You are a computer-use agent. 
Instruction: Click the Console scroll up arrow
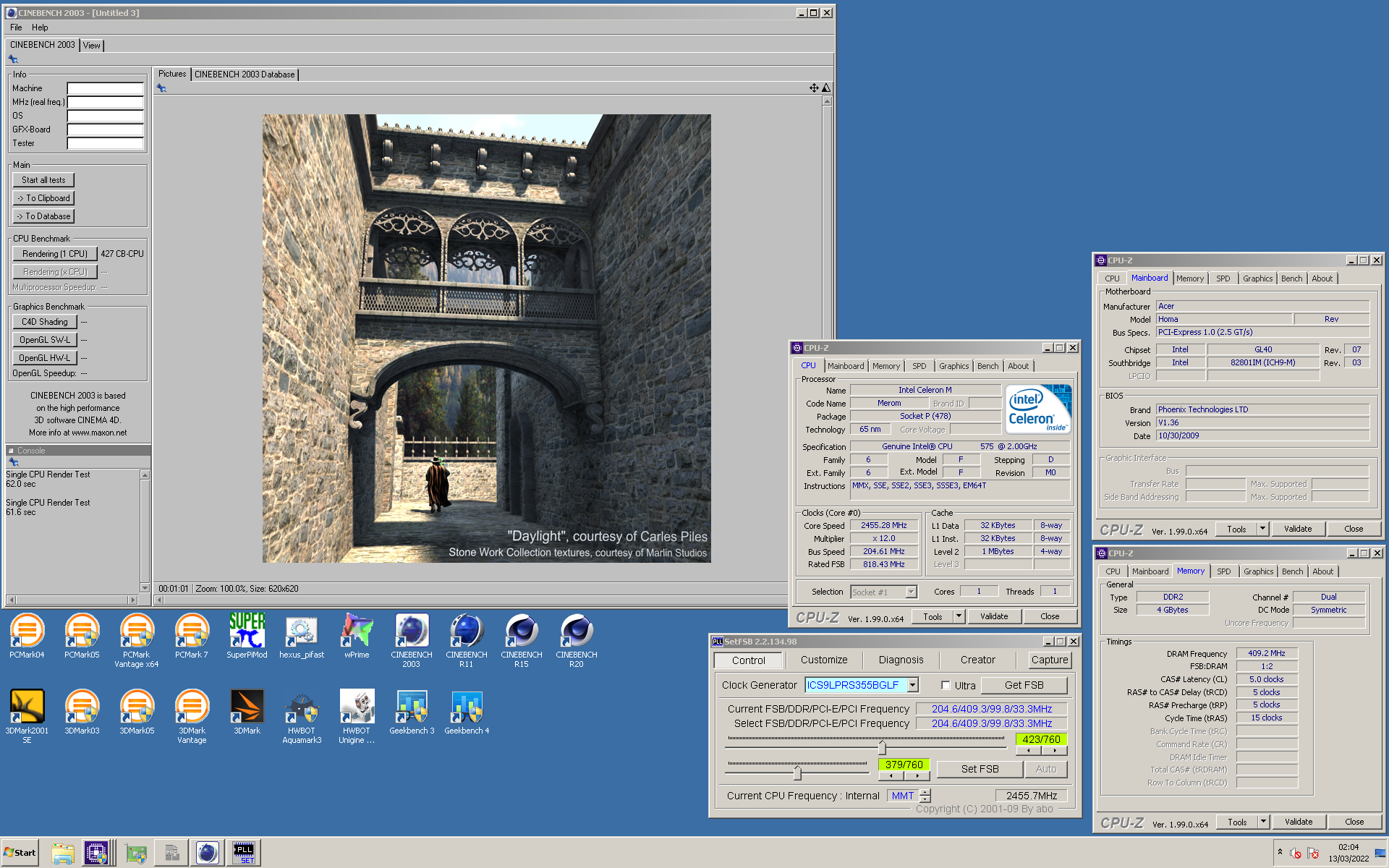click(x=145, y=475)
